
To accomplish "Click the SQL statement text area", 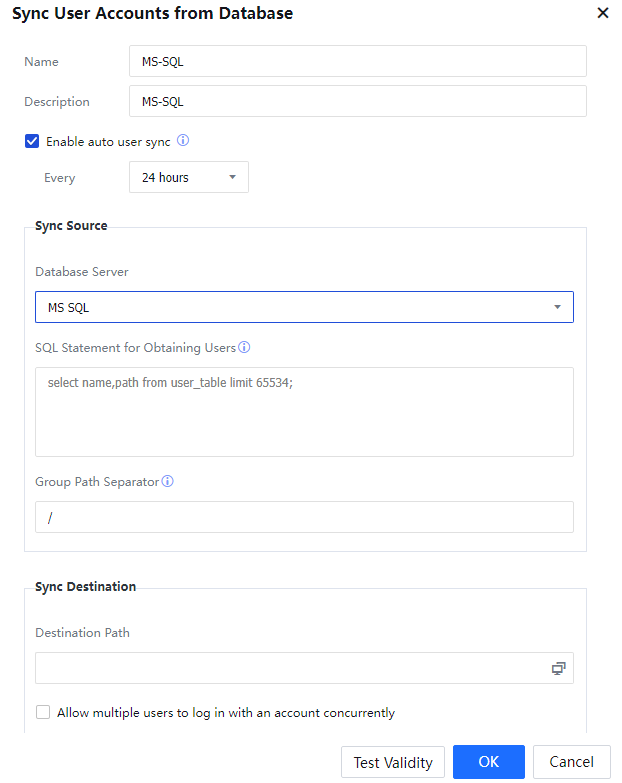I will (x=304, y=412).
